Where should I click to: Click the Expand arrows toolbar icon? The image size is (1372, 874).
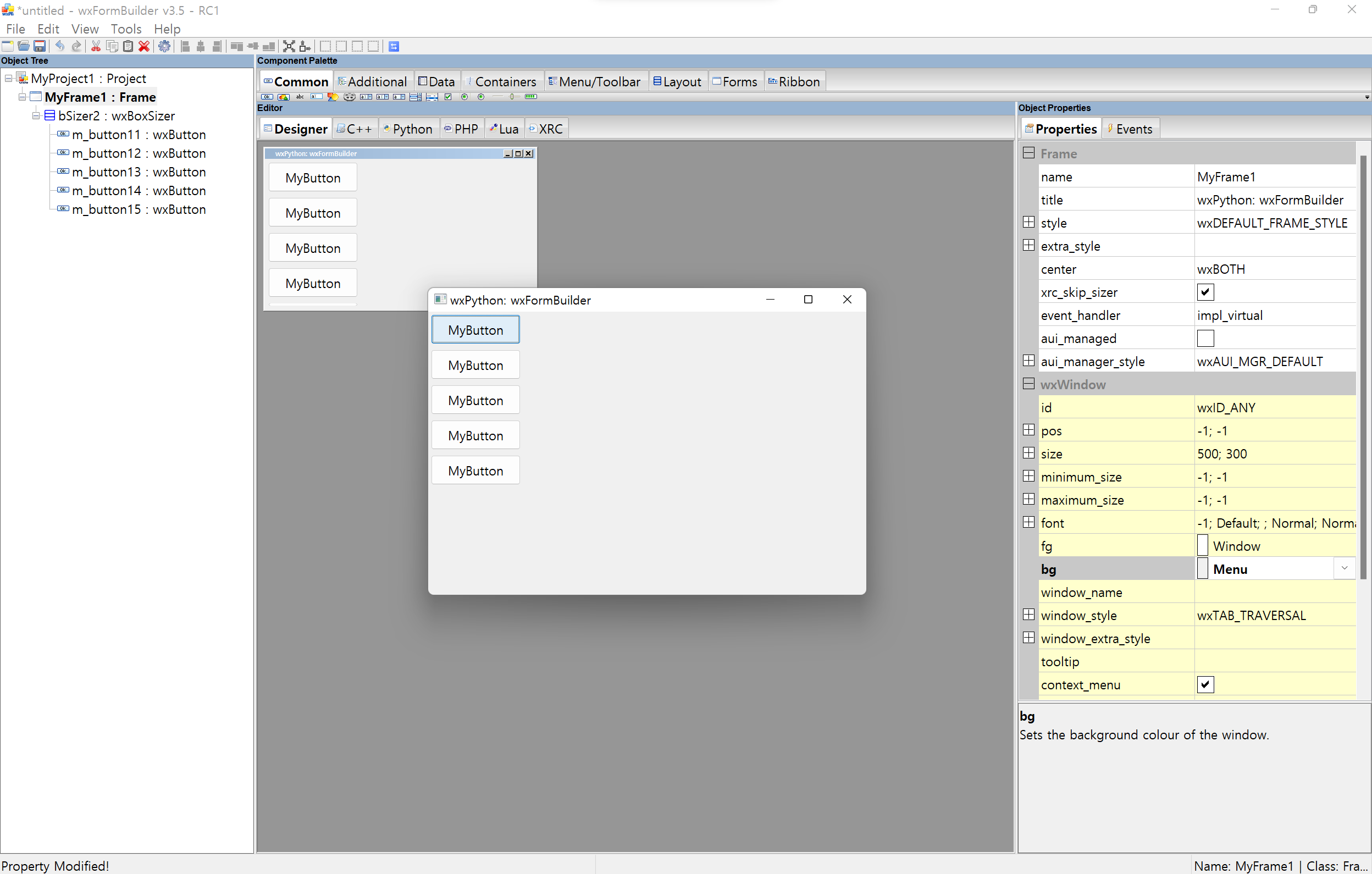tap(289, 46)
